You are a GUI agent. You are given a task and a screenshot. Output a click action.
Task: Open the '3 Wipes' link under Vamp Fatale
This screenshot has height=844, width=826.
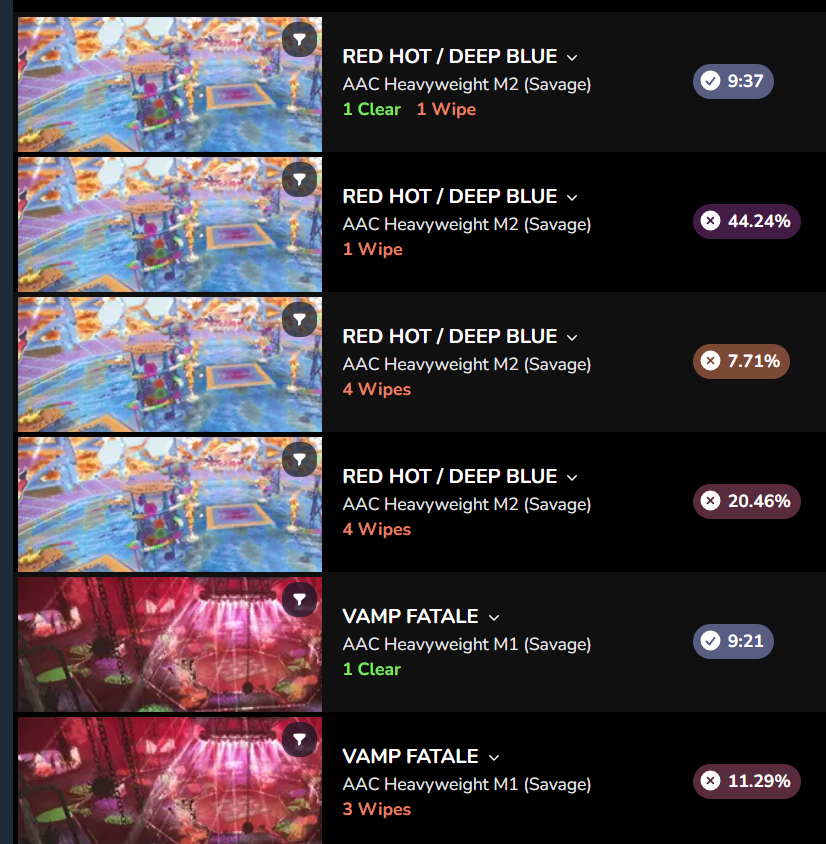coord(377,809)
